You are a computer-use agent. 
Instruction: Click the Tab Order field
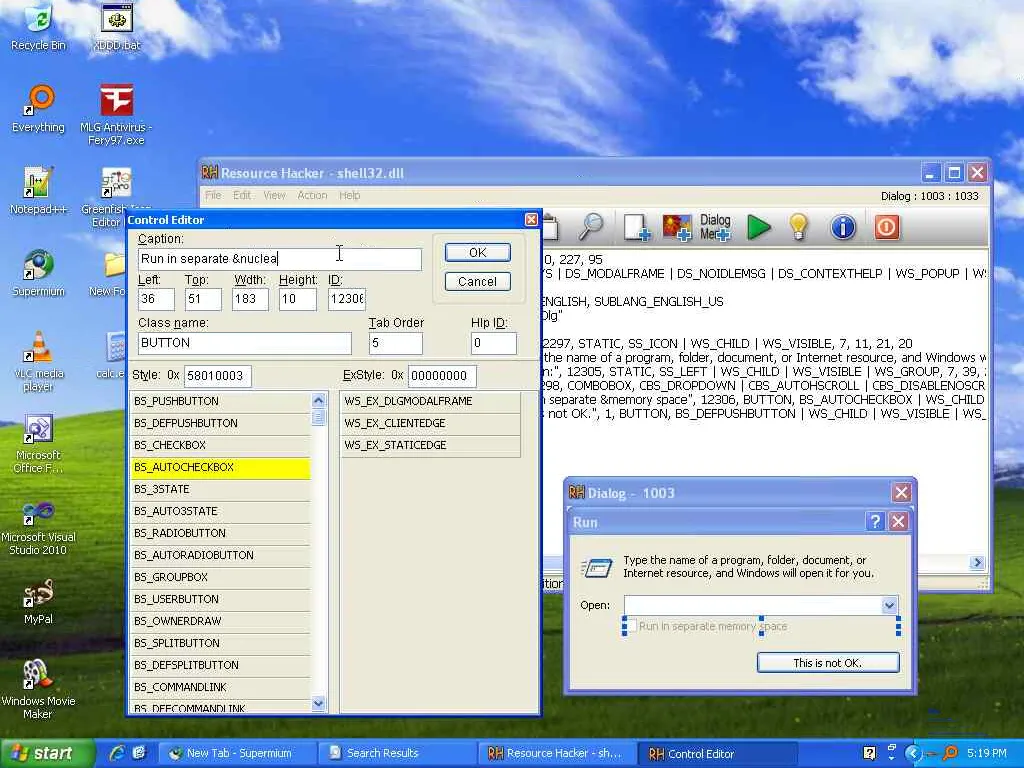396,344
